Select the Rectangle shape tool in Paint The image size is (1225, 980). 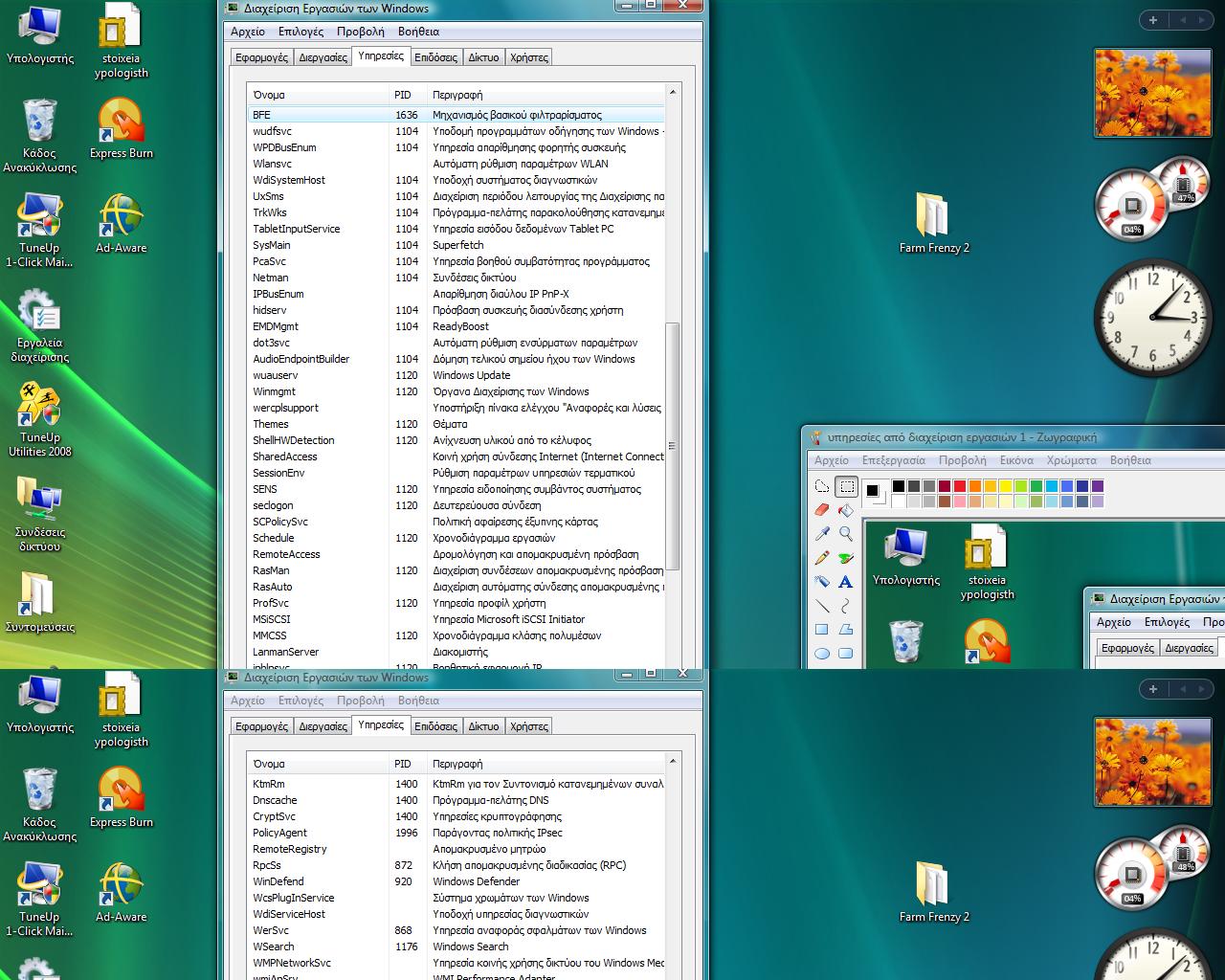click(822, 630)
